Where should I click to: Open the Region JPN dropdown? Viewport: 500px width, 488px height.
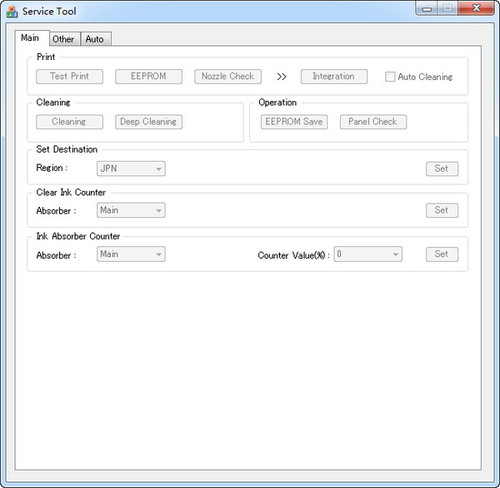pyautogui.click(x=131, y=169)
